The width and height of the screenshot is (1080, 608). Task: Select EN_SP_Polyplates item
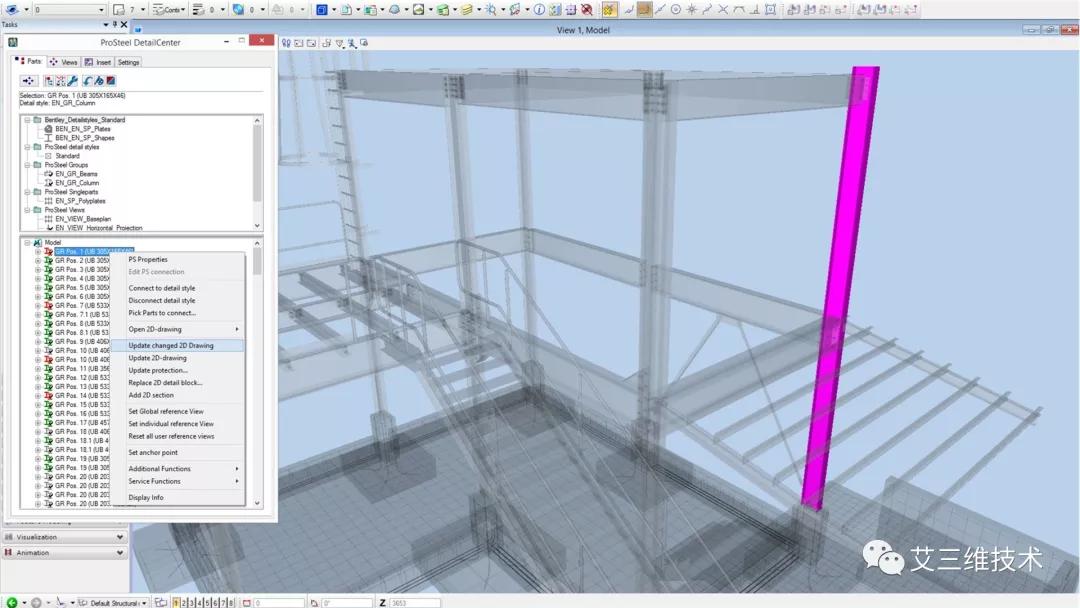[80, 201]
